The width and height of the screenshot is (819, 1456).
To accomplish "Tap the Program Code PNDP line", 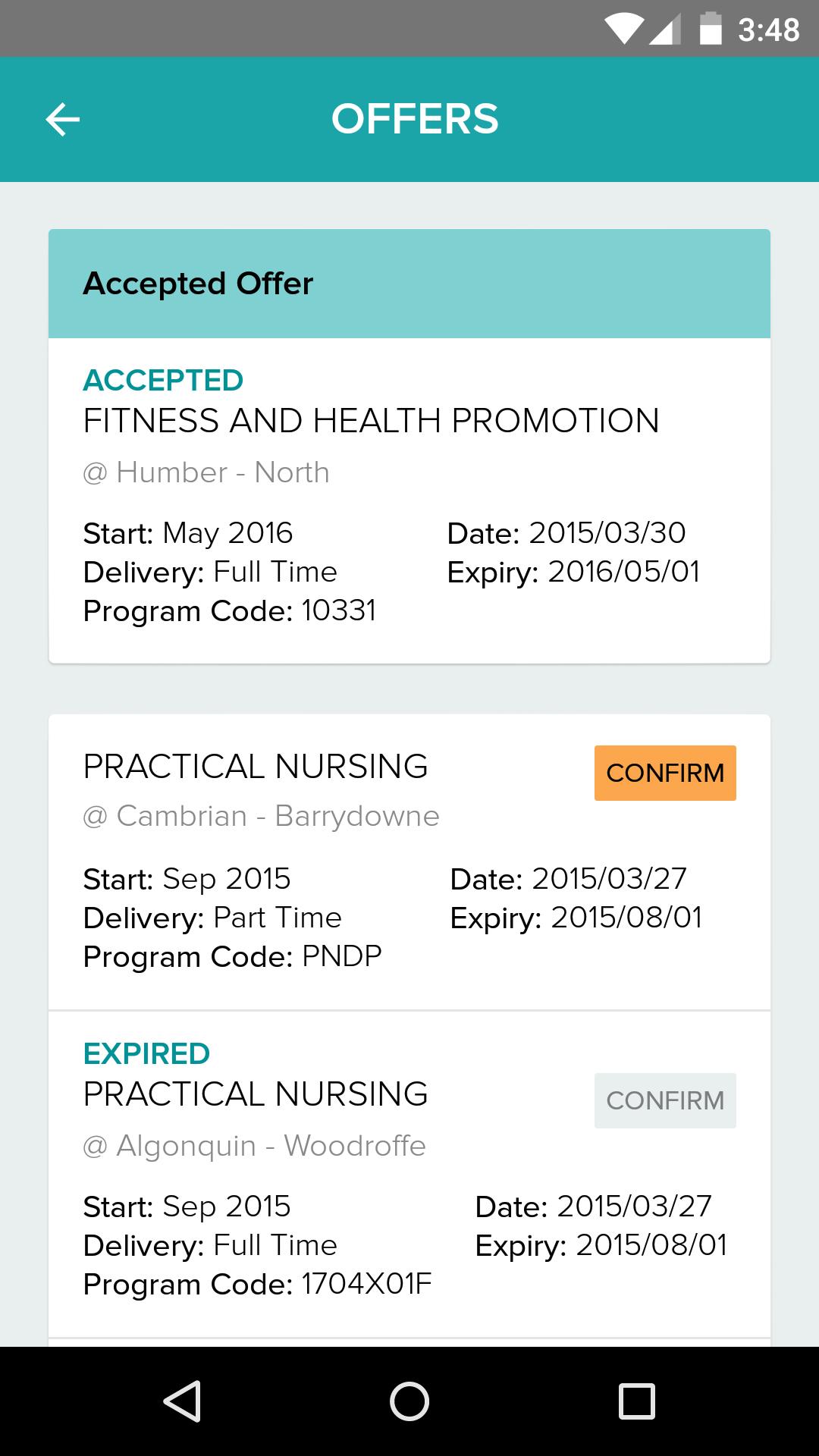I will (232, 956).
